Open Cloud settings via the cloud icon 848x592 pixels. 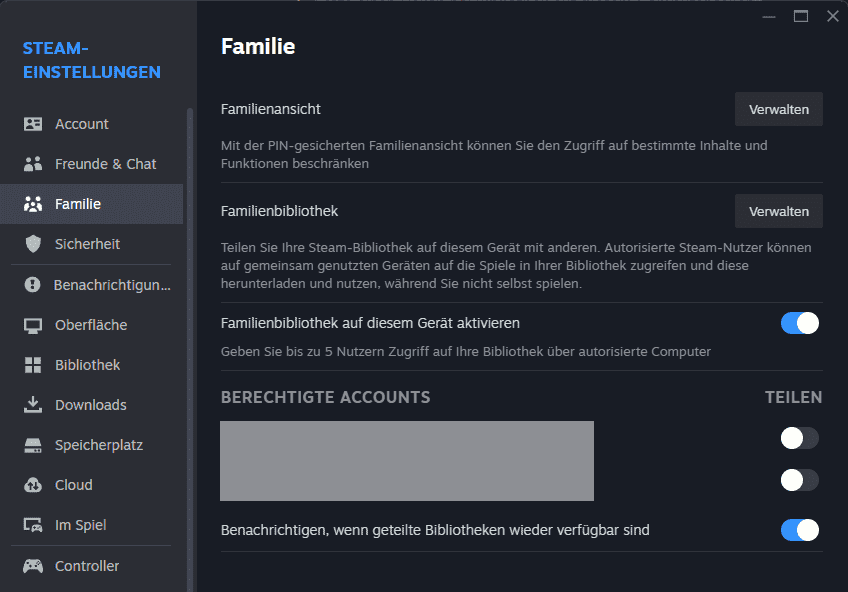click(x=35, y=484)
